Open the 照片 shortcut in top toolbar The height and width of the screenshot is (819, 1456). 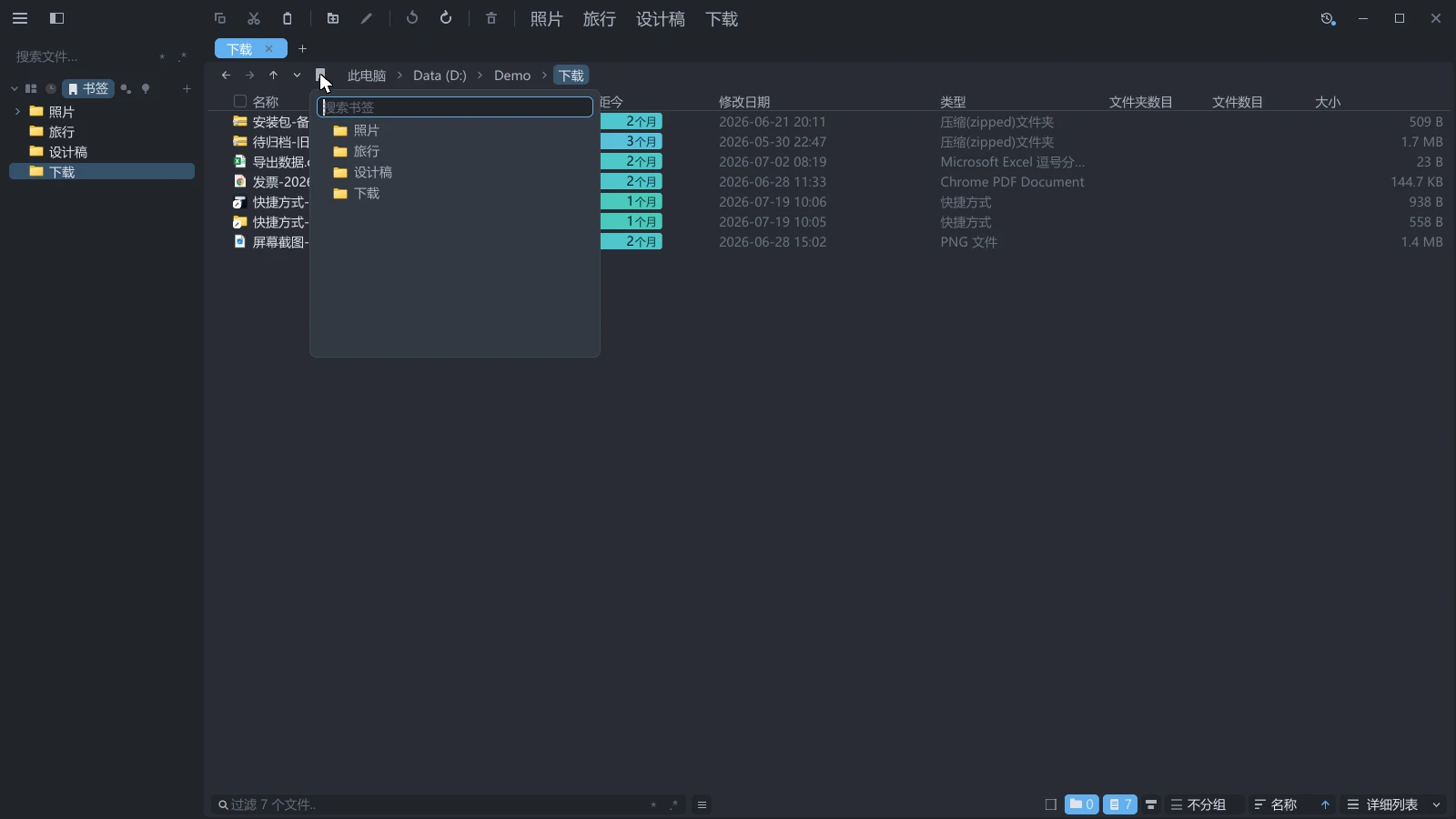click(x=547, y=19)
